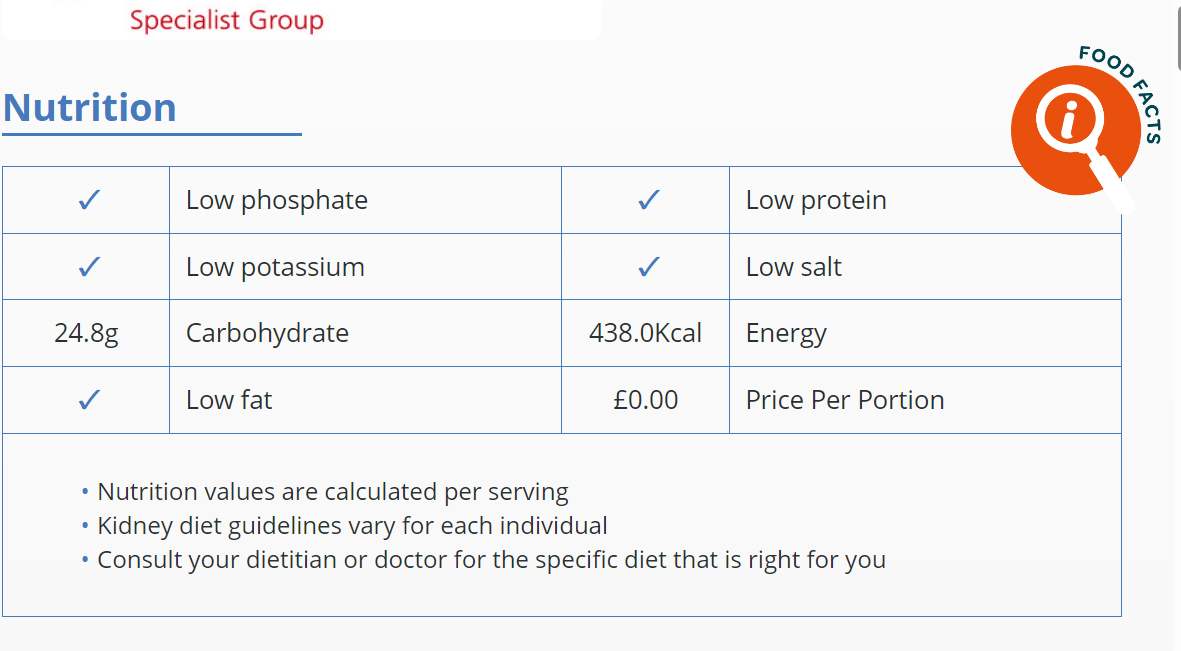Click the Nutrition heading
Image resolution: width=1181 pixels, height=651 pixels.
(x=90, y=108)
